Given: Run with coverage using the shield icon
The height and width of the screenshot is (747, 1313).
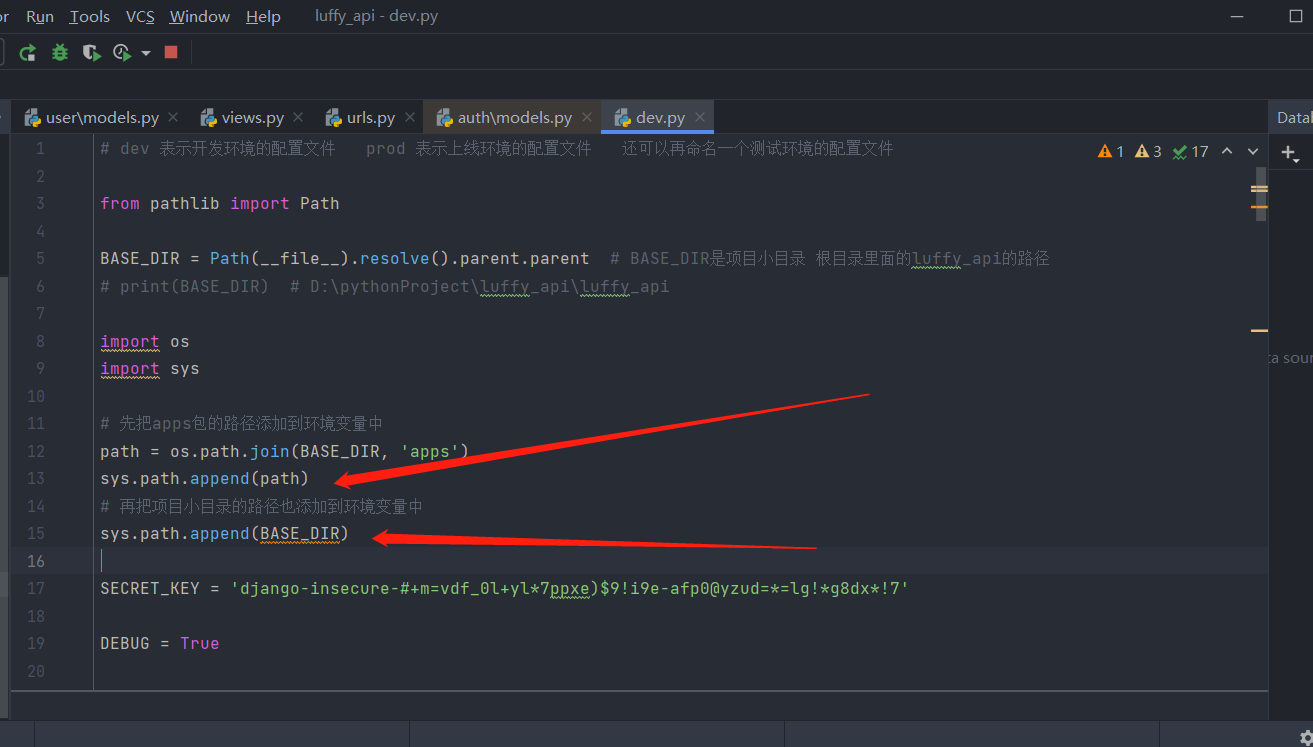Looking at the screenshot, I should pyautogui.click(x=92, y=52).
